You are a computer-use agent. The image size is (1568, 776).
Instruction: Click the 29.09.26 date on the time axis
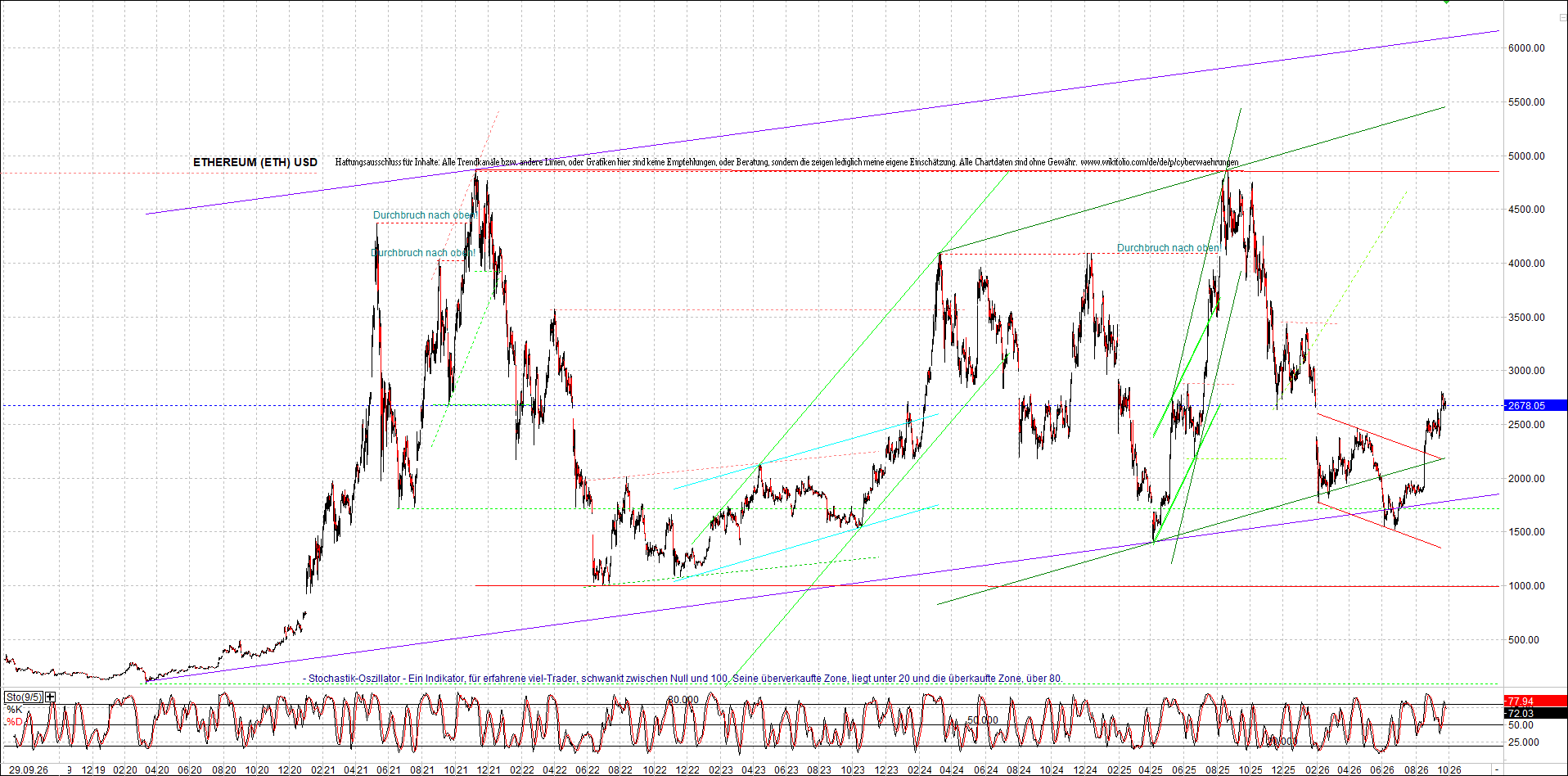click(29, 770)
